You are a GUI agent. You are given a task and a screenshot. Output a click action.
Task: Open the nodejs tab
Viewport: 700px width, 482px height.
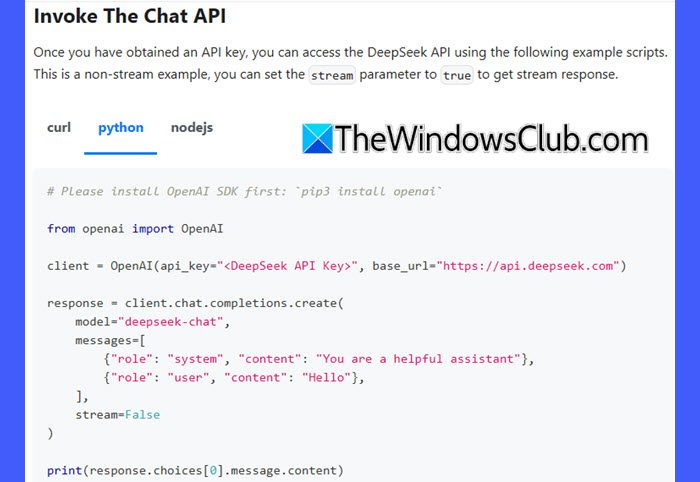[192, 128]
